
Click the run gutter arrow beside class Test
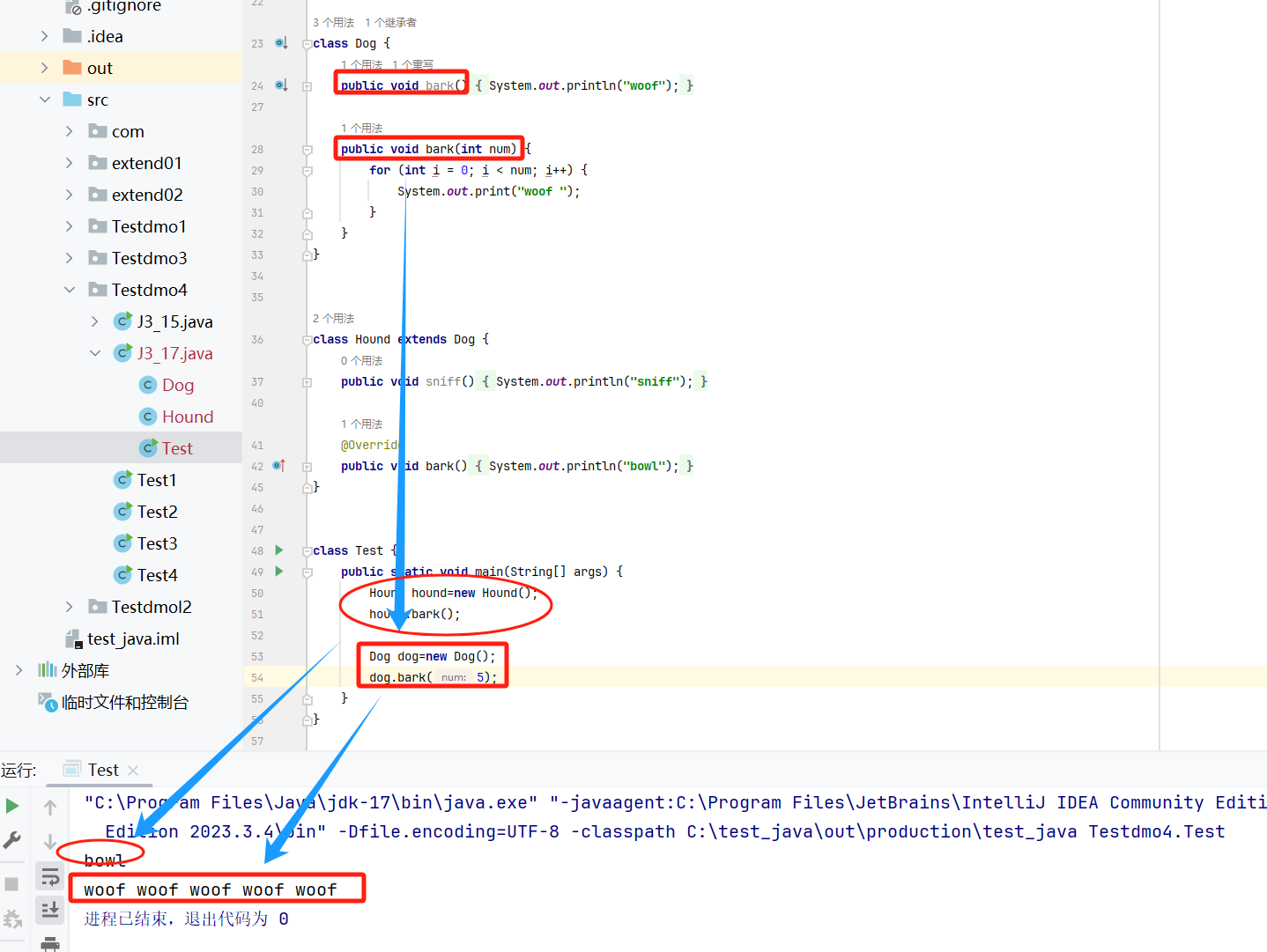[x=279, y=550]
